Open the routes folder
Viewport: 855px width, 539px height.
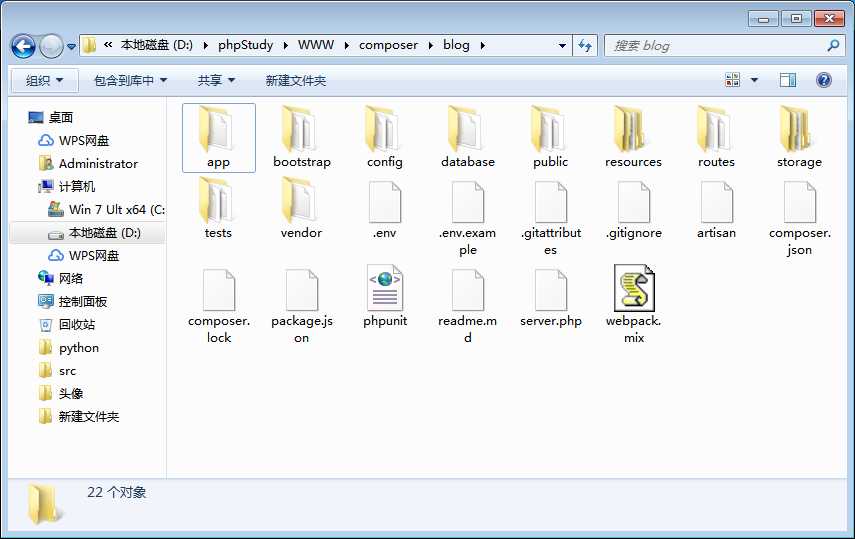[x=716, y=137]
